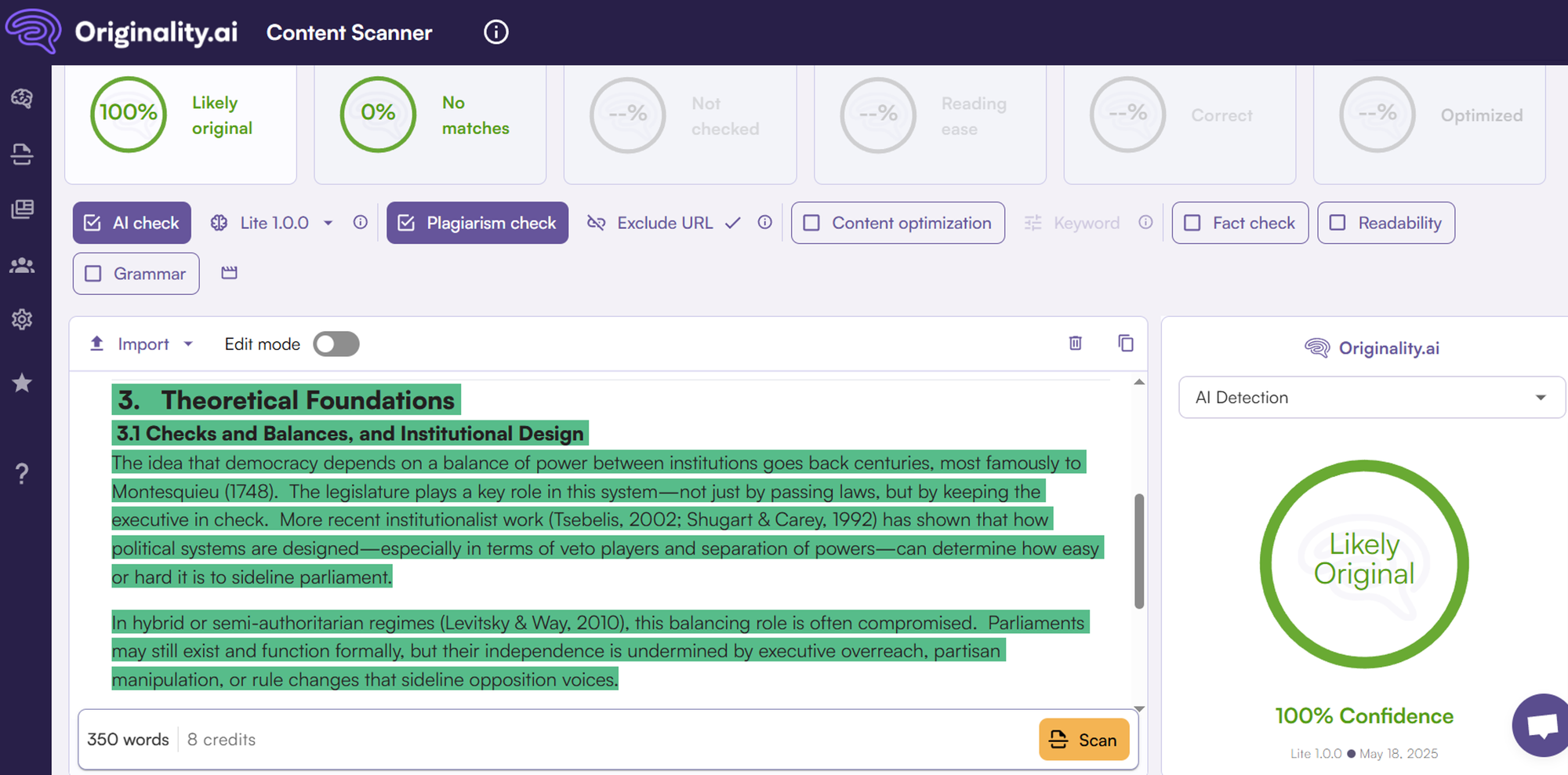Screen dimensions: 1568x775
Task: Click the Scan button
Action: pyautogui.click(x=1084, y=740)
